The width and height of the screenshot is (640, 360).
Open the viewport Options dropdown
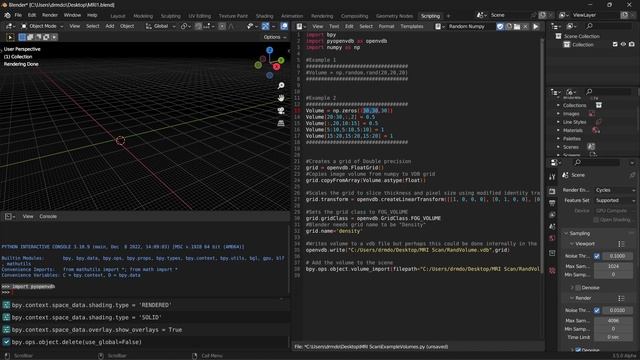tap(275, 37)
